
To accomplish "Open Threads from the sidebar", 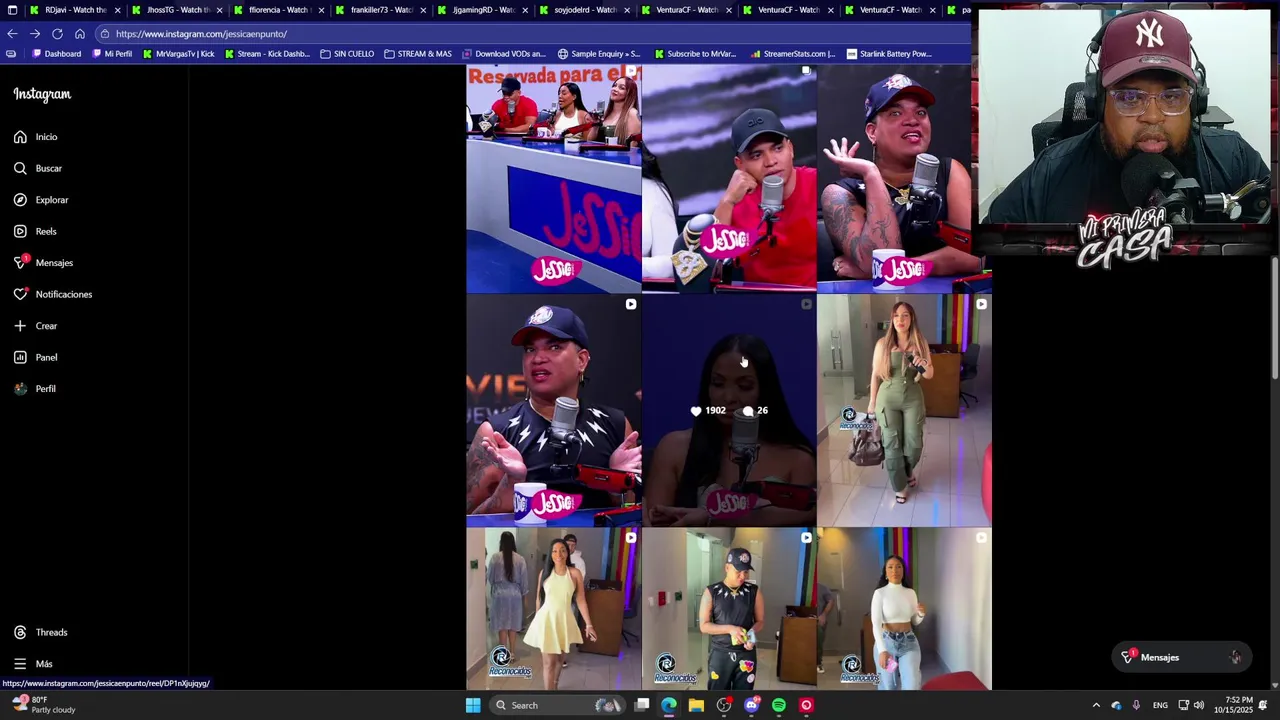I will click(x=40, y=632).
